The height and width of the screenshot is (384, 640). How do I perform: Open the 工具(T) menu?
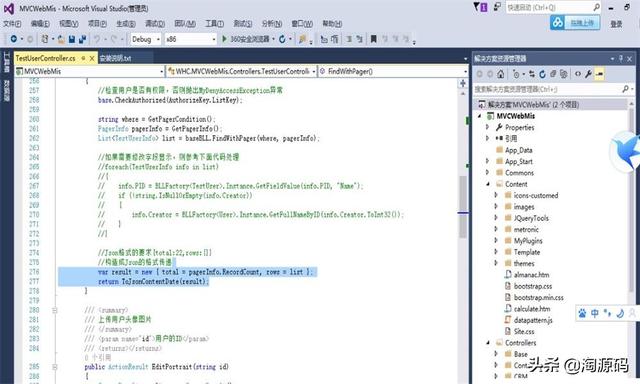[x=214, y=24]
